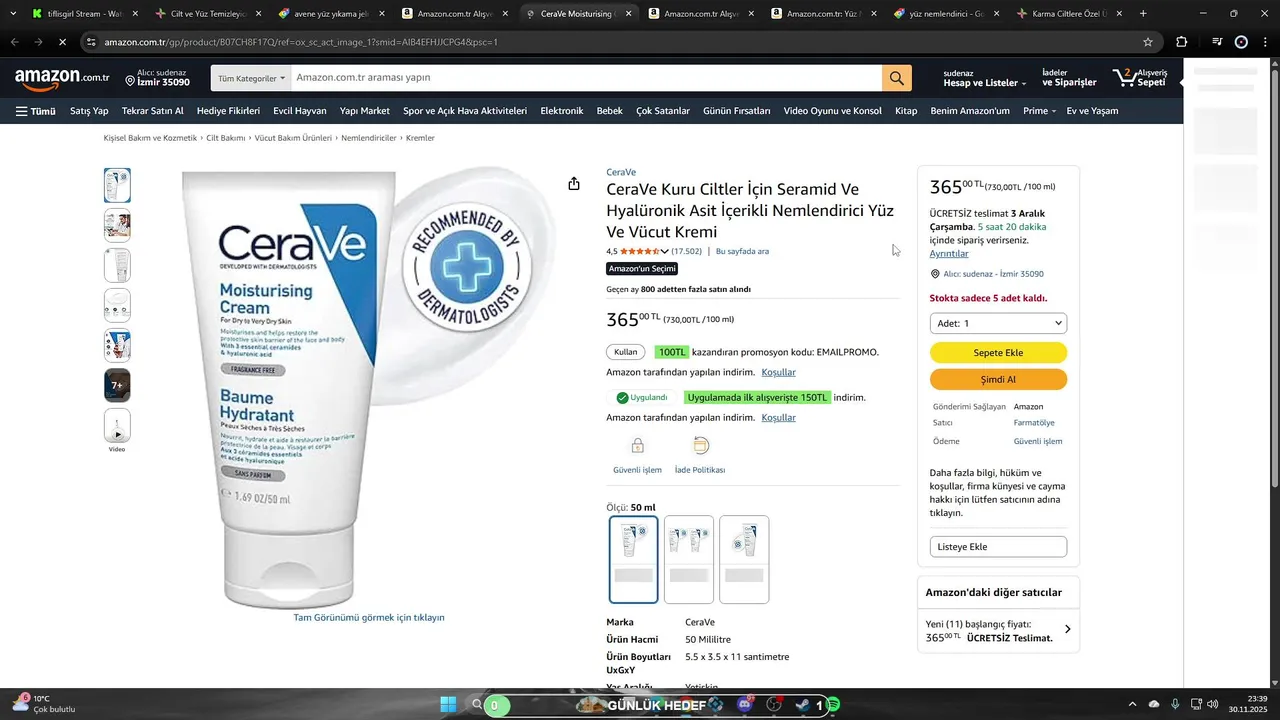Open the Tümü hamburger menu

coord(36,111)
